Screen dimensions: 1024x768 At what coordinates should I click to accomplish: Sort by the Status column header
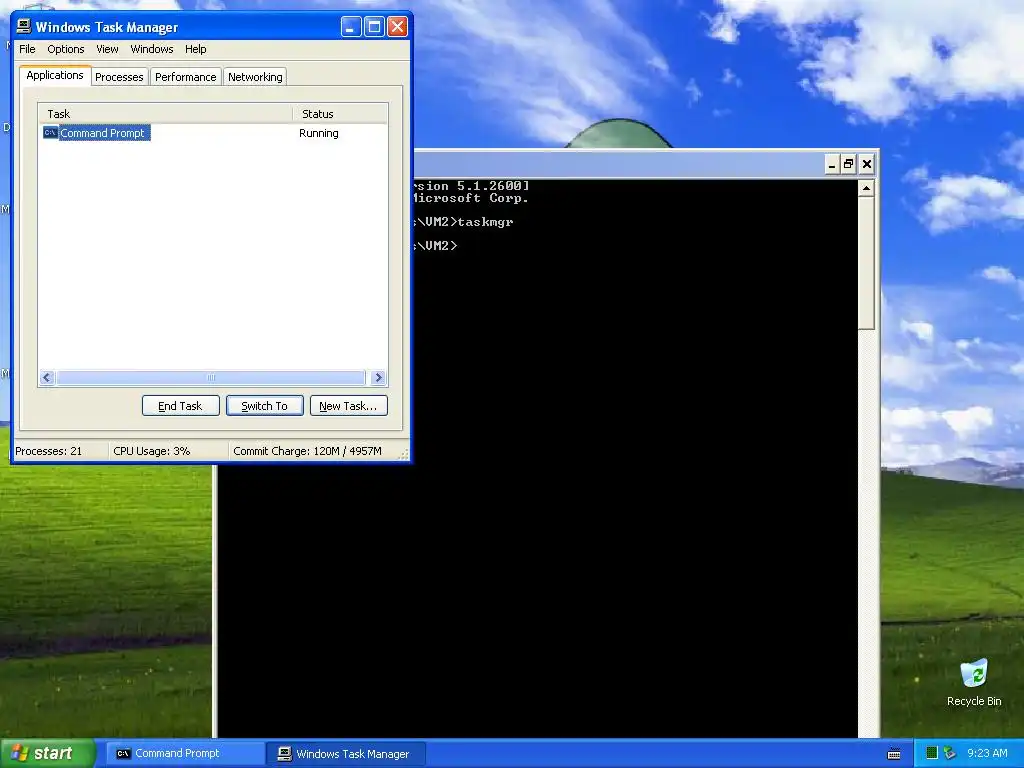340,114
